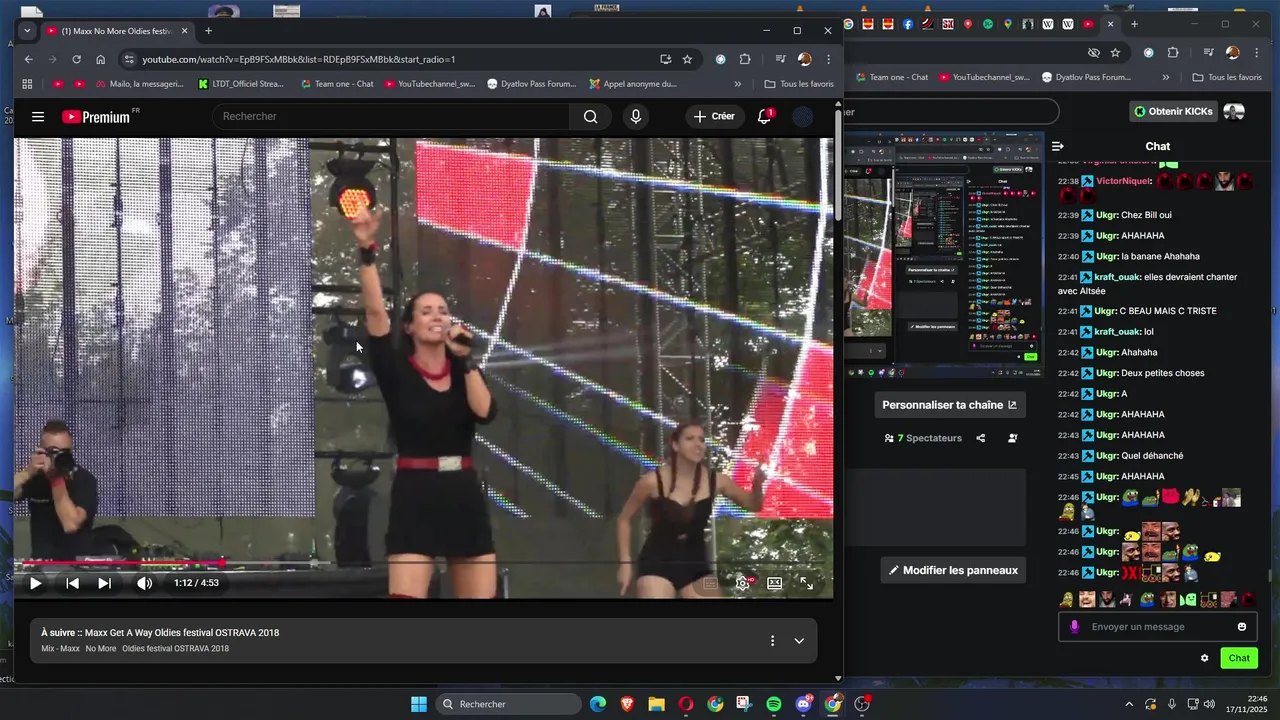This screenshot has width=1280, height=720.
Task: Open Tous les favoris folder, back window
Action: [1227, 77]
